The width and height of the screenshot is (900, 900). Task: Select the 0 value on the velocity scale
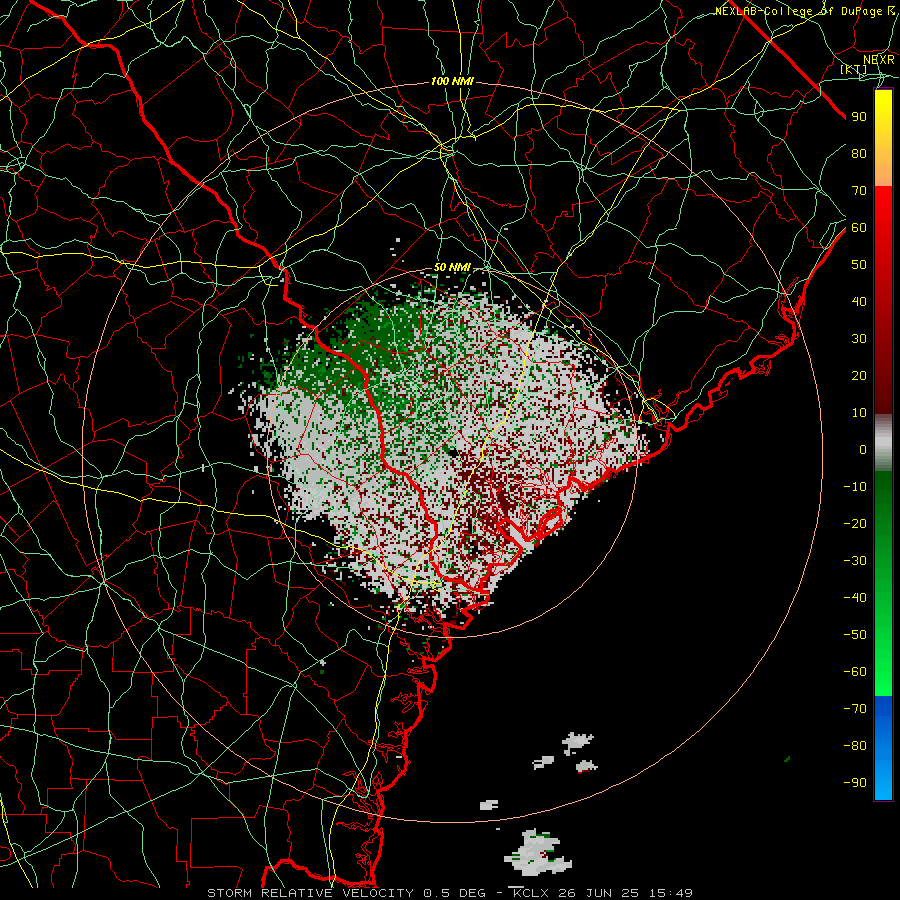(x=863, y=450)
